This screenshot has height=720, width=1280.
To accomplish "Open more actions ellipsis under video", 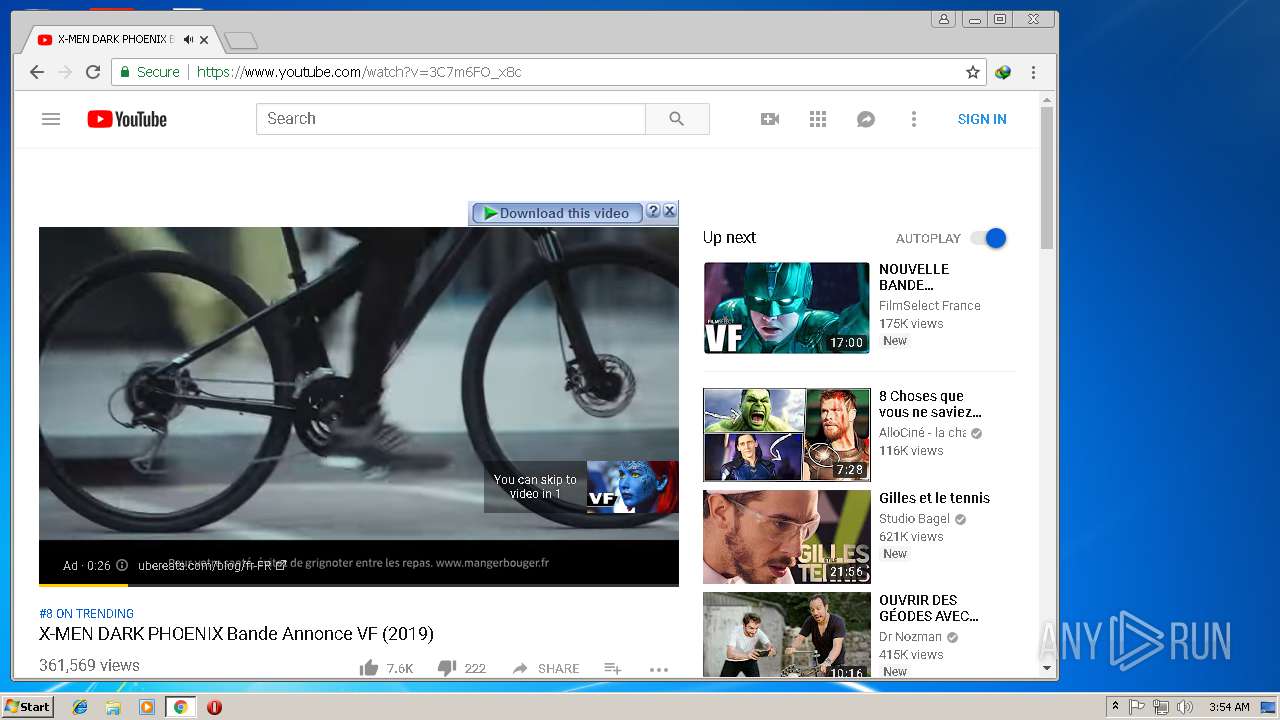I will coord(658,669).
